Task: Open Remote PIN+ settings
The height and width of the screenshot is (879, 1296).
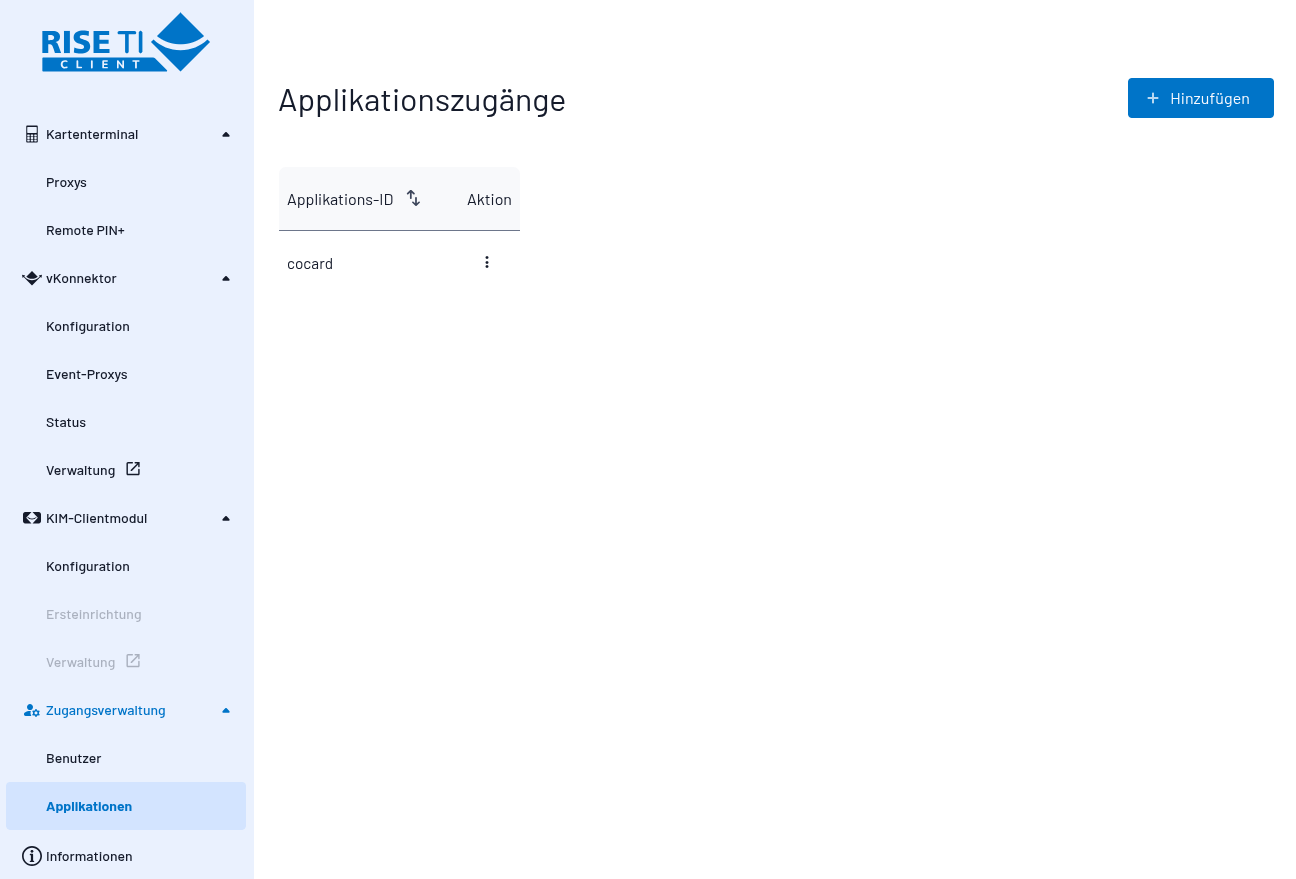Action: (x=85, y=230)
